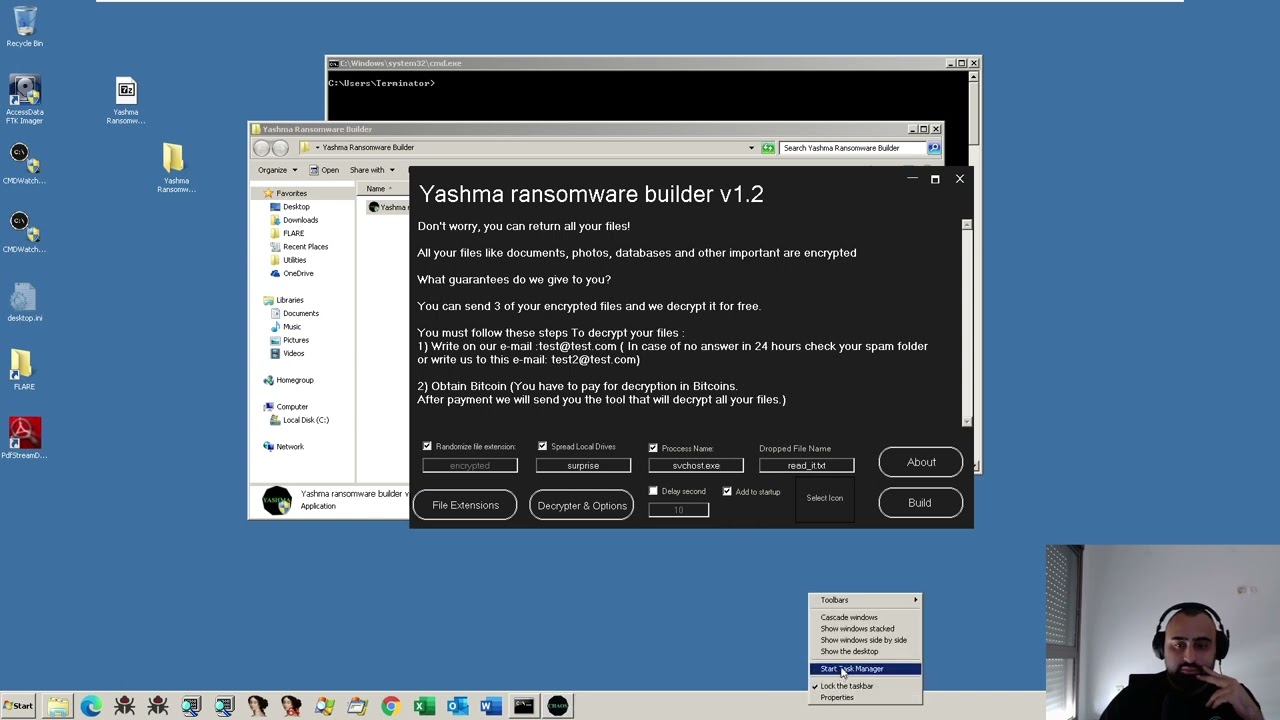
Task: Open Decrypter & Options
Action: (x=582, y=505)
